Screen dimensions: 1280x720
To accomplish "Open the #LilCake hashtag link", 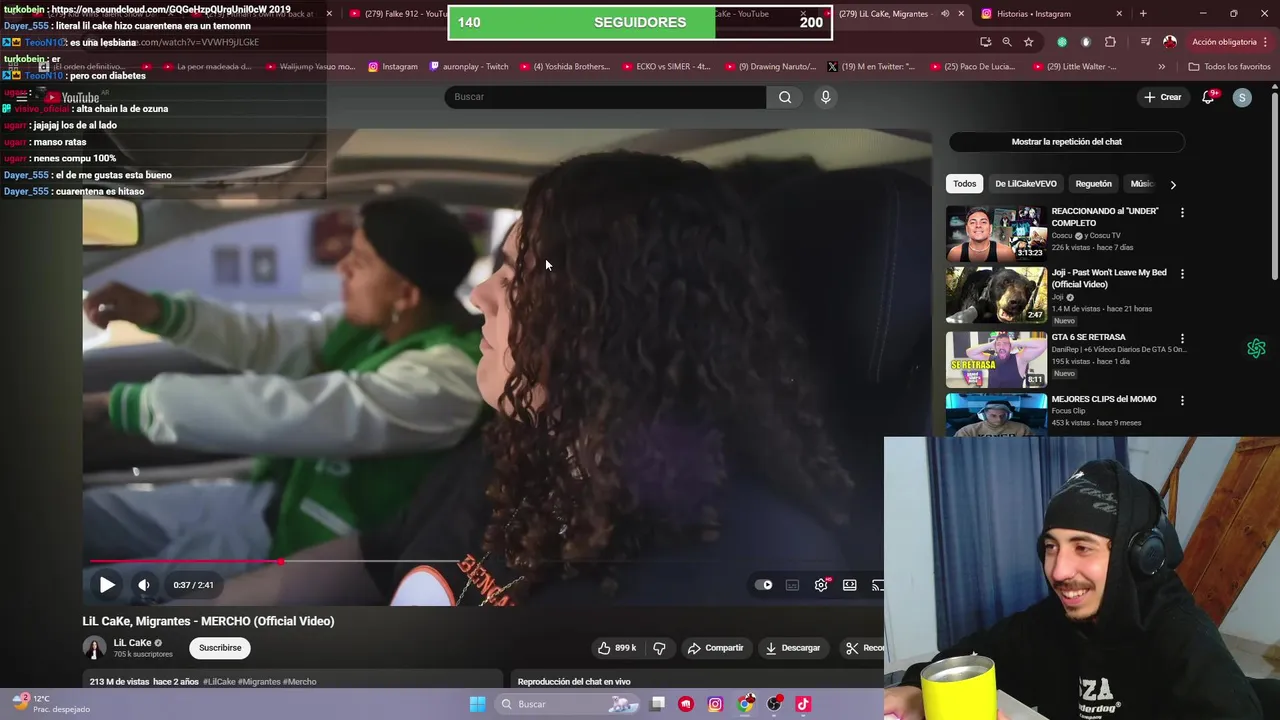I will click(x=220, y=682).
